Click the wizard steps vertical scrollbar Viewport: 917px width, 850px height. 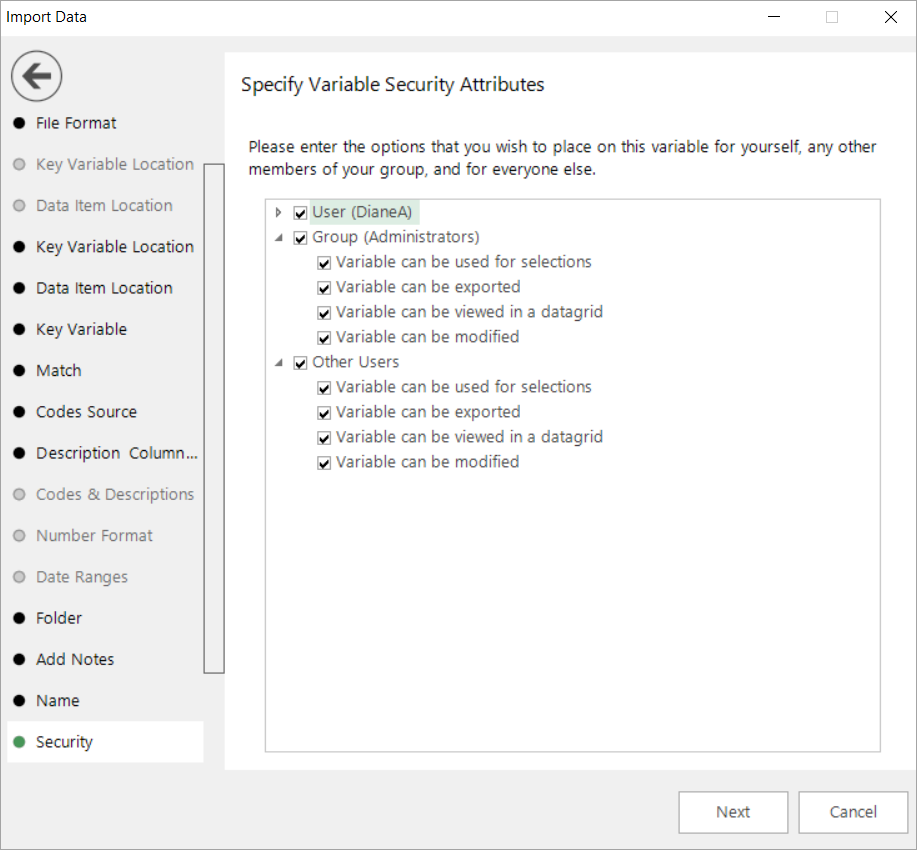point(214,418)
